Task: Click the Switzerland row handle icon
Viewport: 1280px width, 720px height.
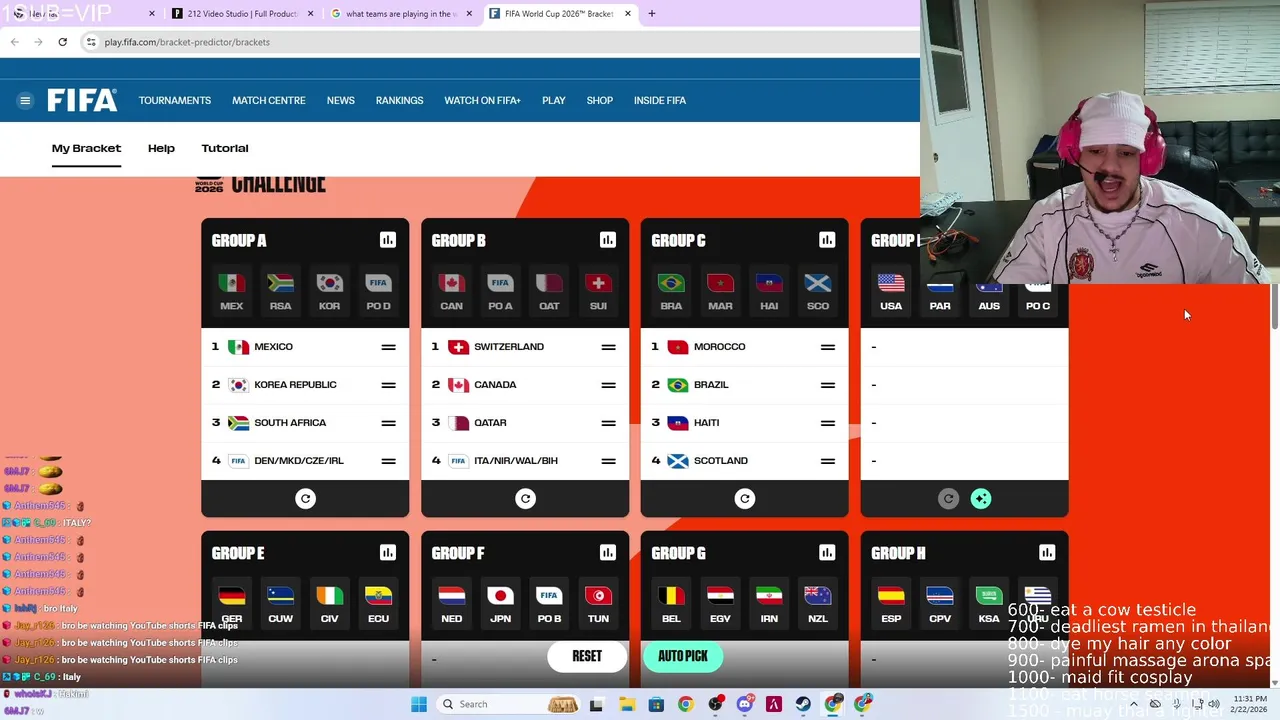Action: 608,347
